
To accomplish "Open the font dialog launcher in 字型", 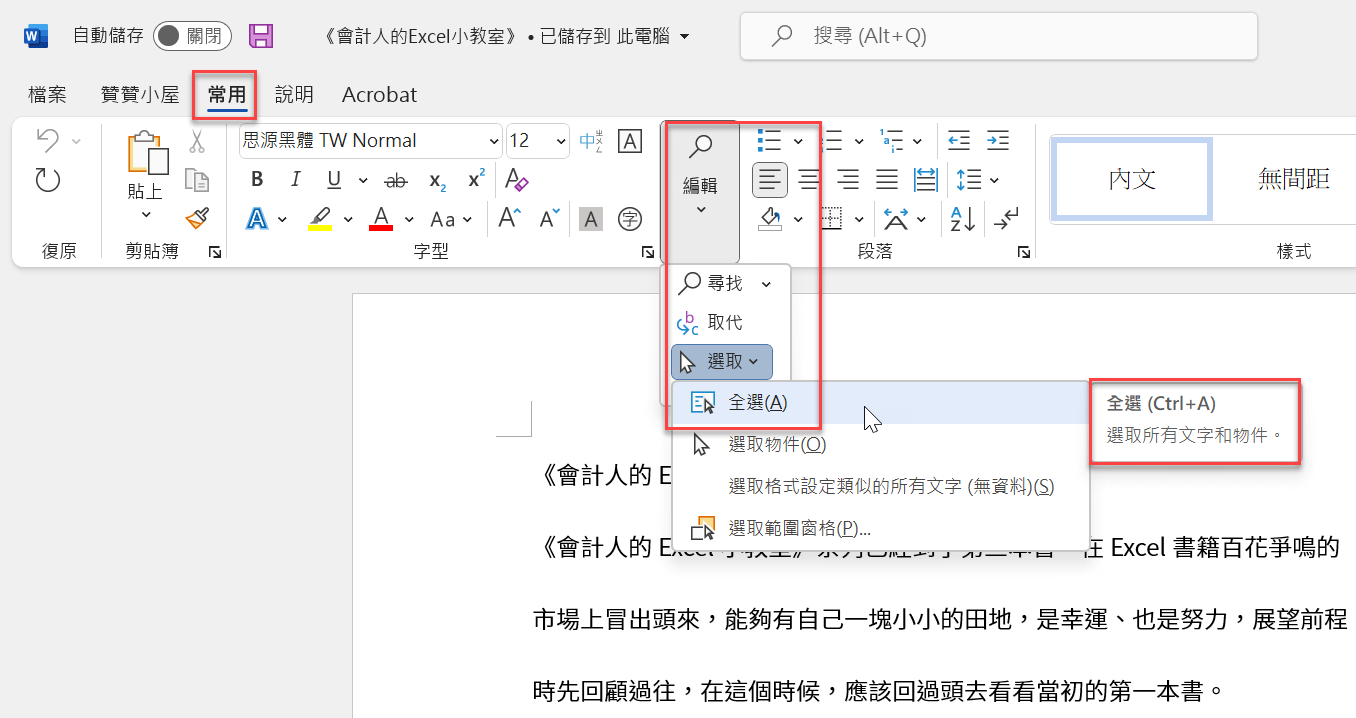I will coord(648,253).
